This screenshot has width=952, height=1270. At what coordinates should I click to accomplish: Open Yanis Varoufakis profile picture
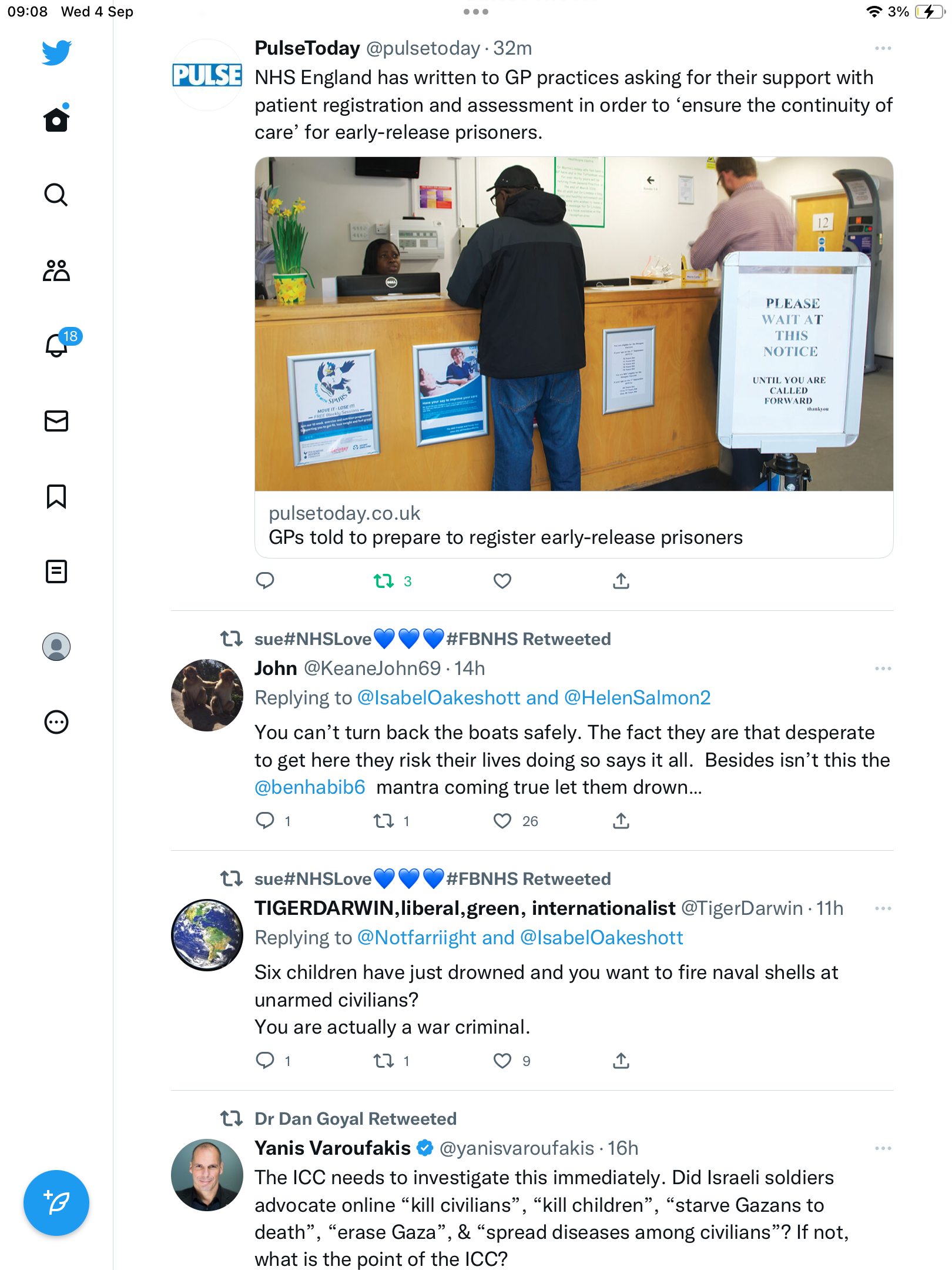pos(207,1175)
